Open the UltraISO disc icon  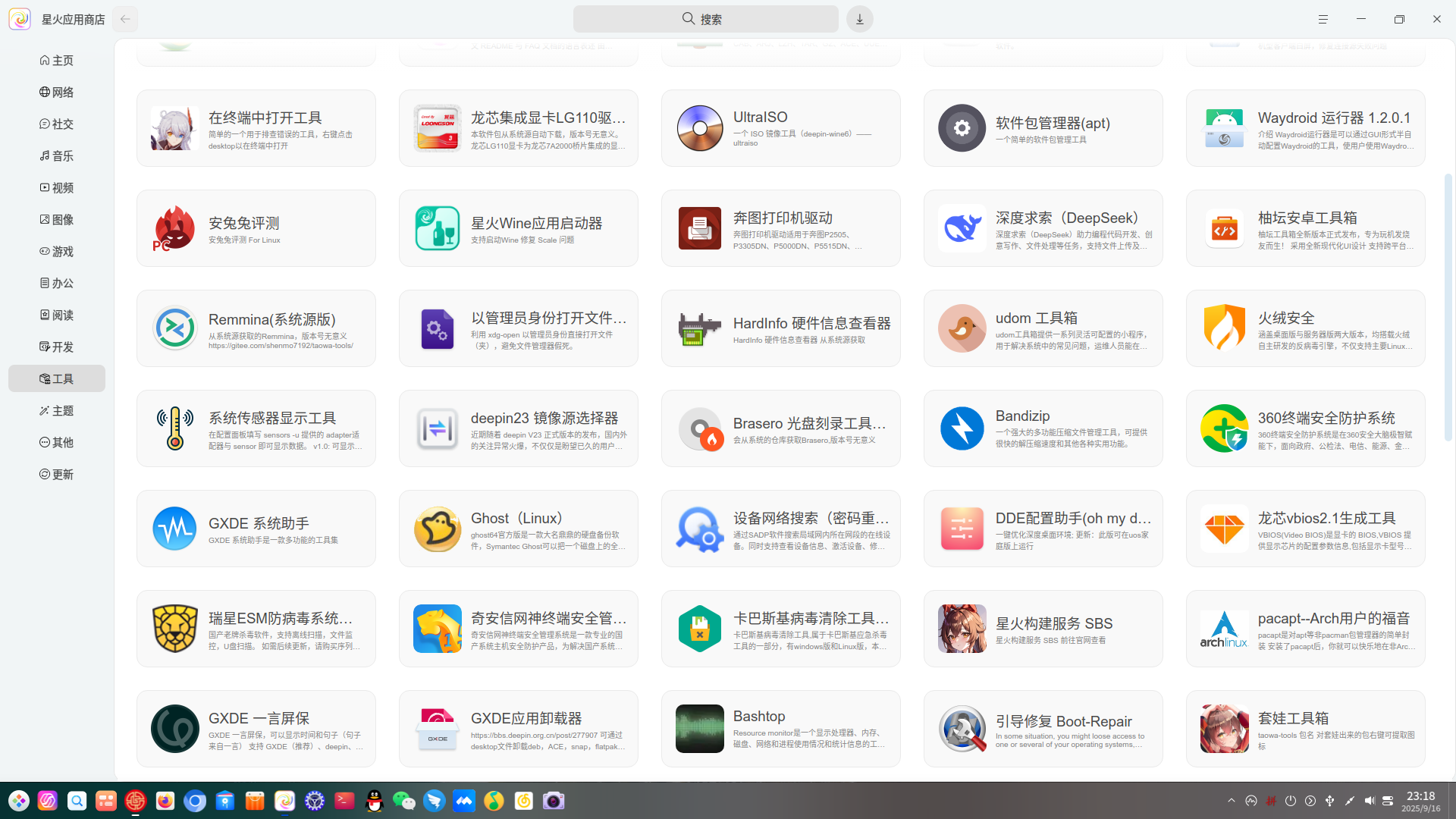(699, 128)
